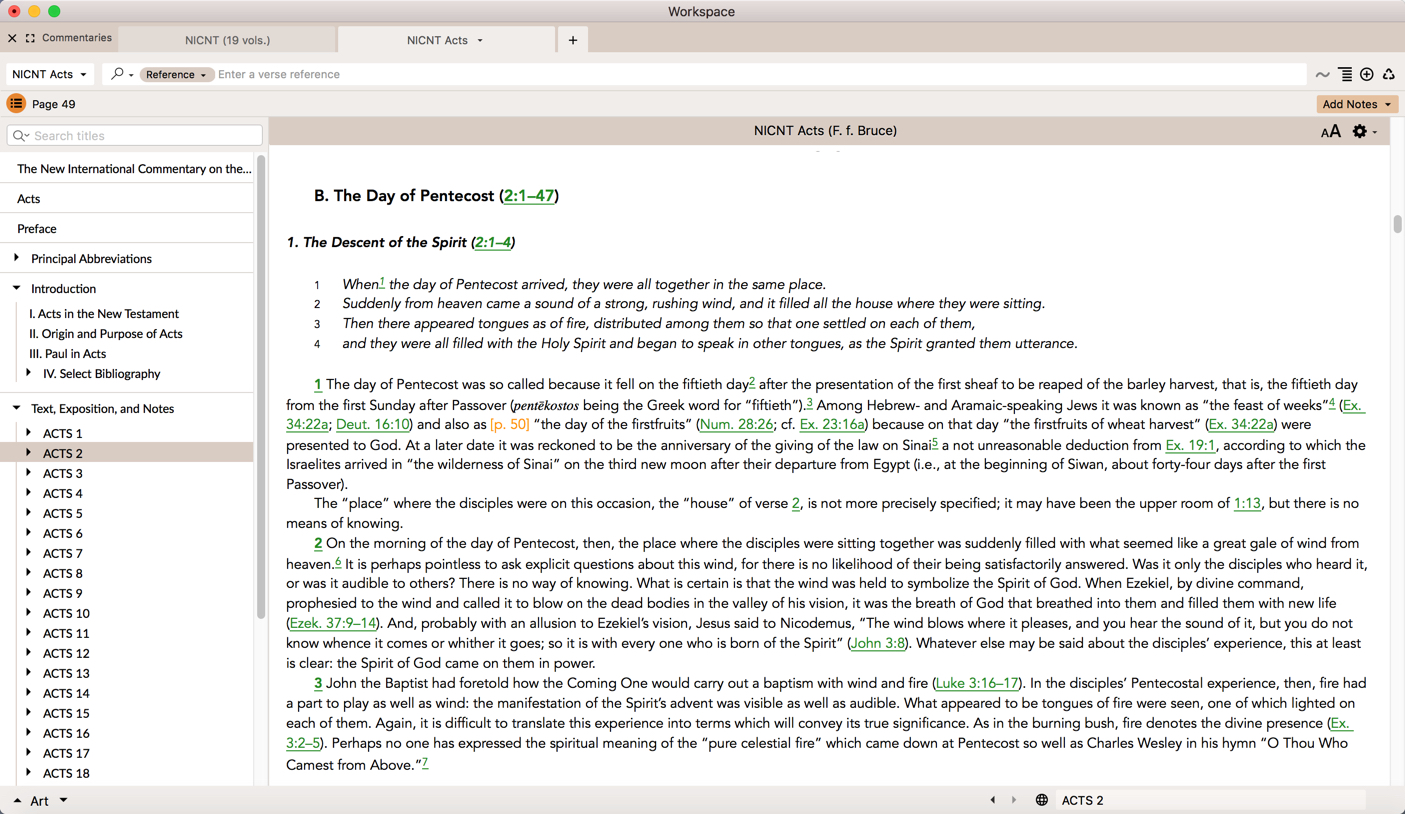Click the ACTS 2 location field at bottom

[x=1212, y=800]
